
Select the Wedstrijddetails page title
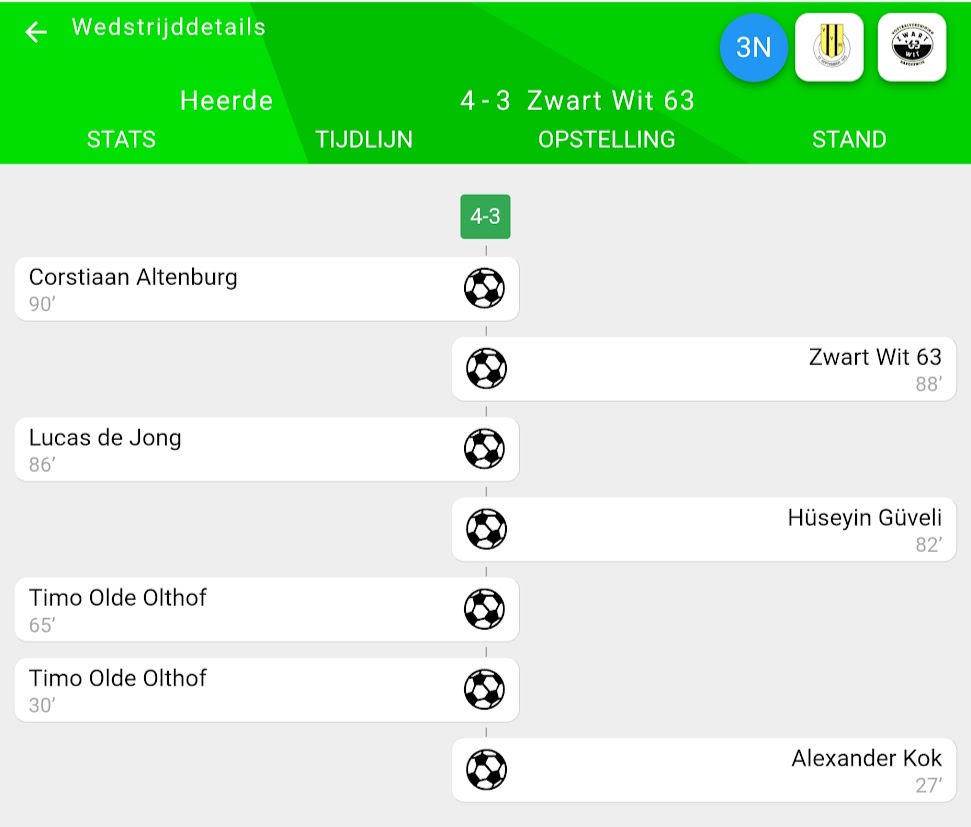tap(168, 27)
